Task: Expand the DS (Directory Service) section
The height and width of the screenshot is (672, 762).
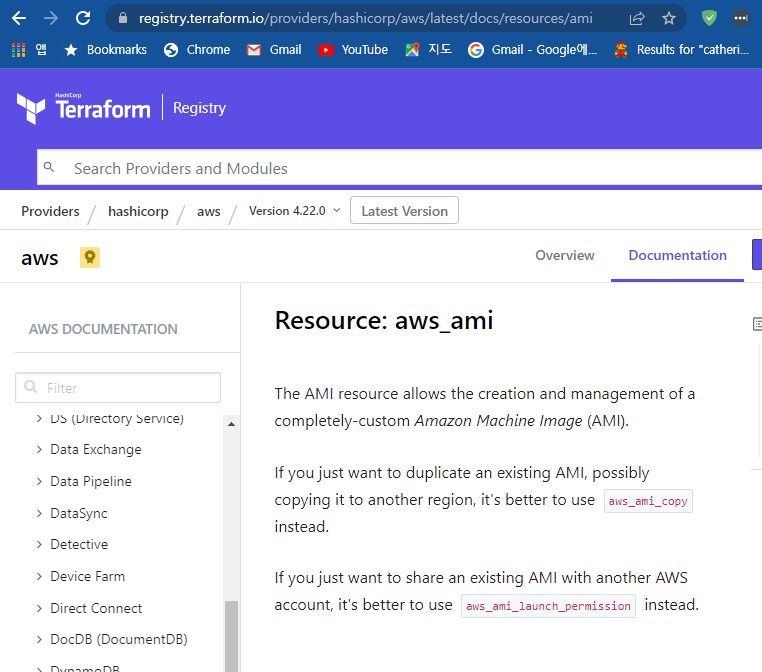Action: tap(39, 418)
